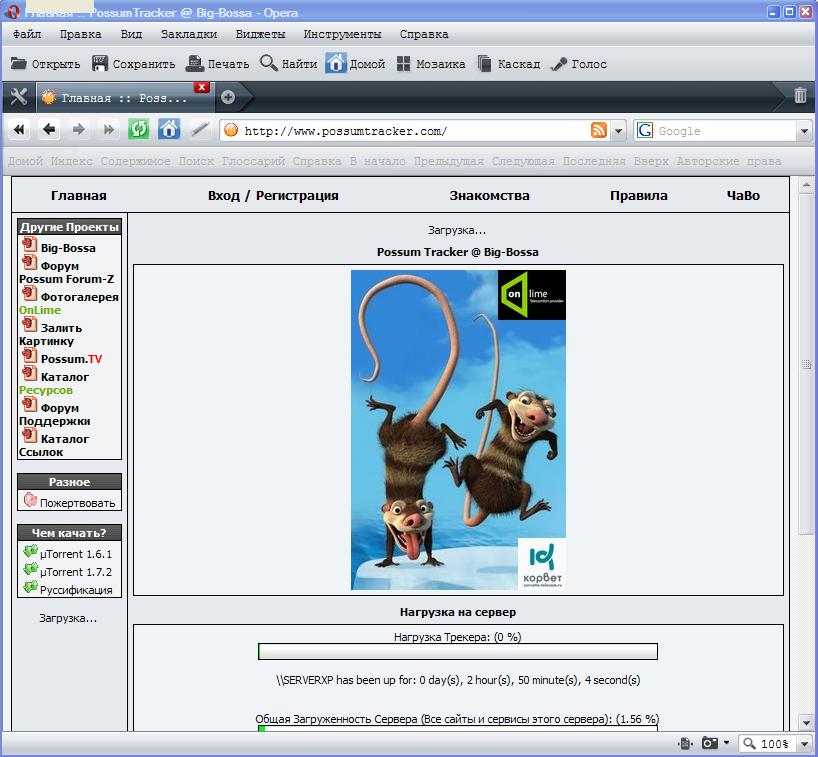818x757 pixels.
Task: Open the Закладки menu
Action: click(189, 34)
